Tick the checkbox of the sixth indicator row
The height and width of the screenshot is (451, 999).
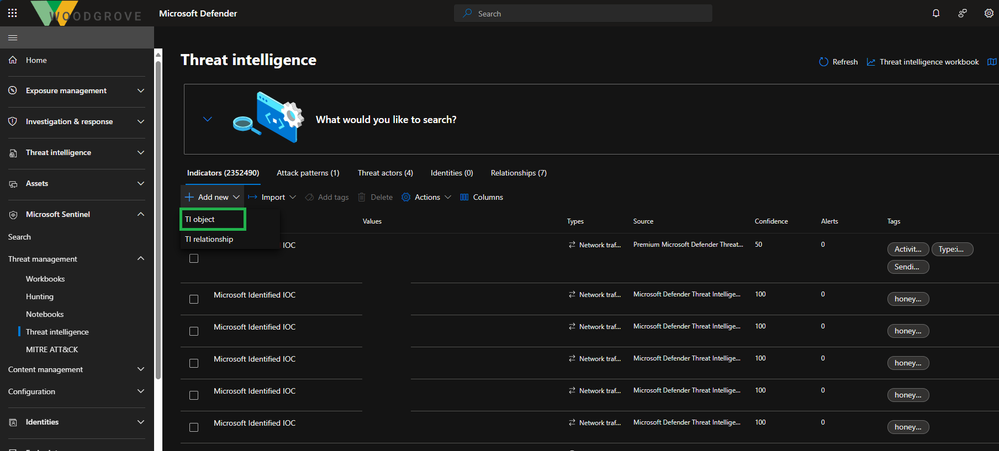pos(194,427)
